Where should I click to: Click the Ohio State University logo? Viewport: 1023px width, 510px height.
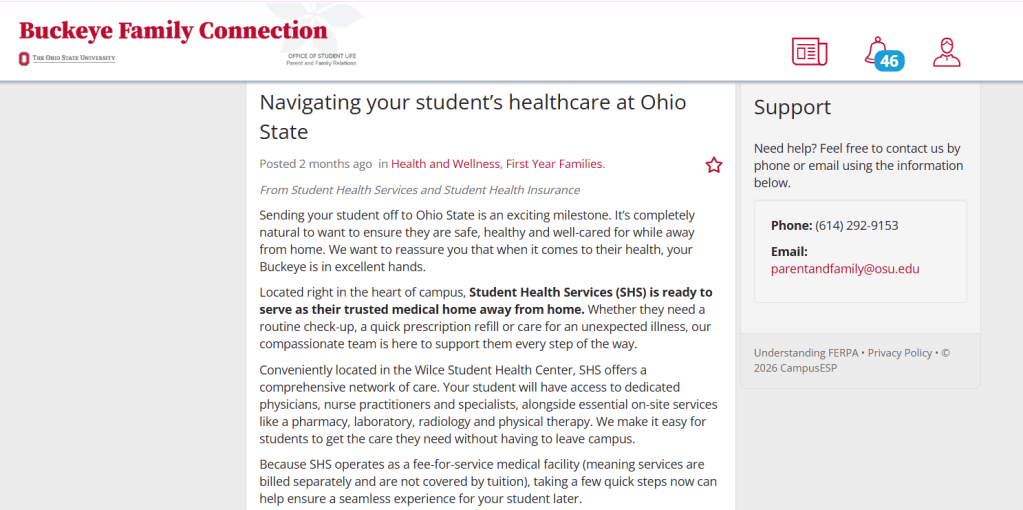67,59
